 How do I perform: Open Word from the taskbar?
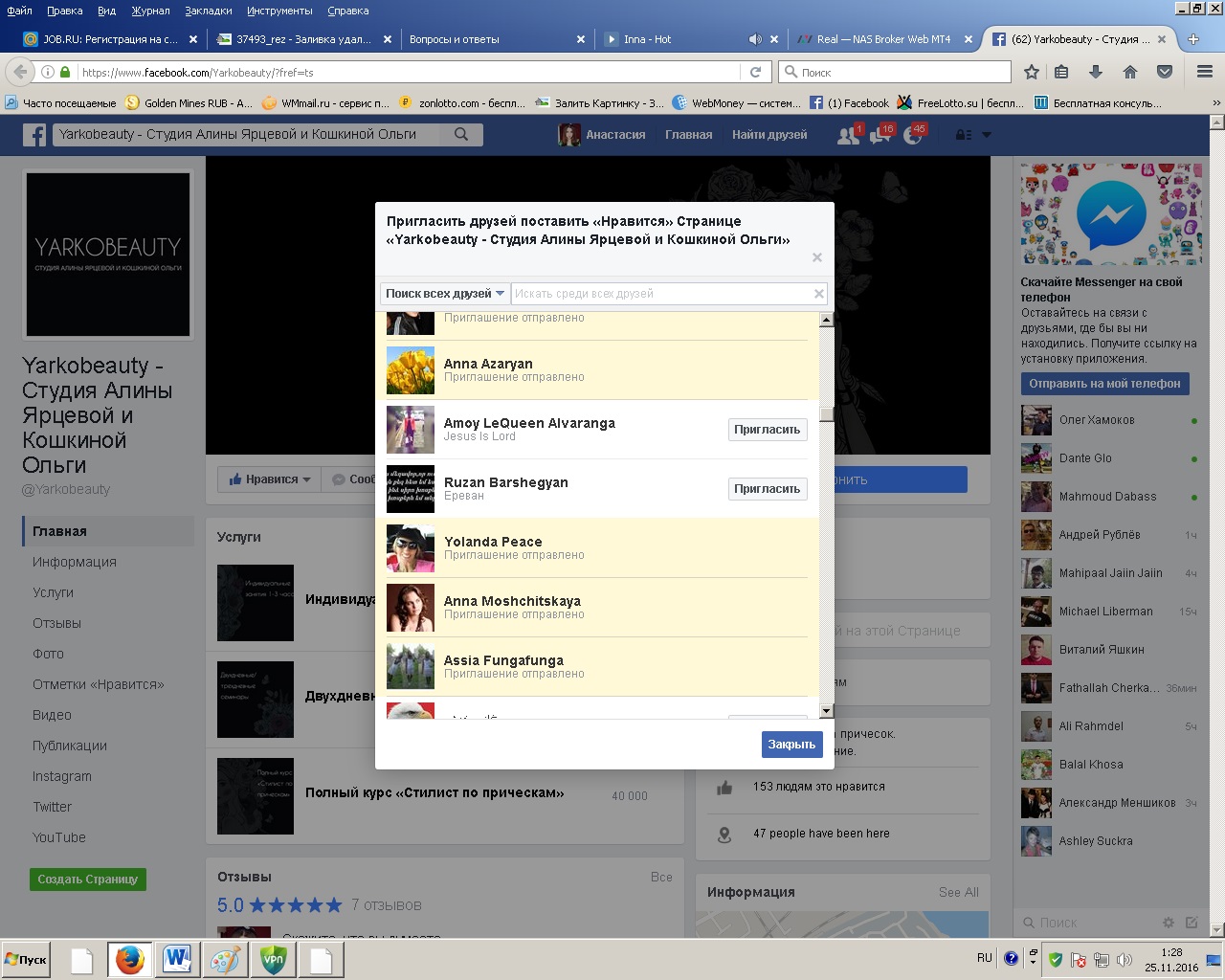tap(177, 959)
